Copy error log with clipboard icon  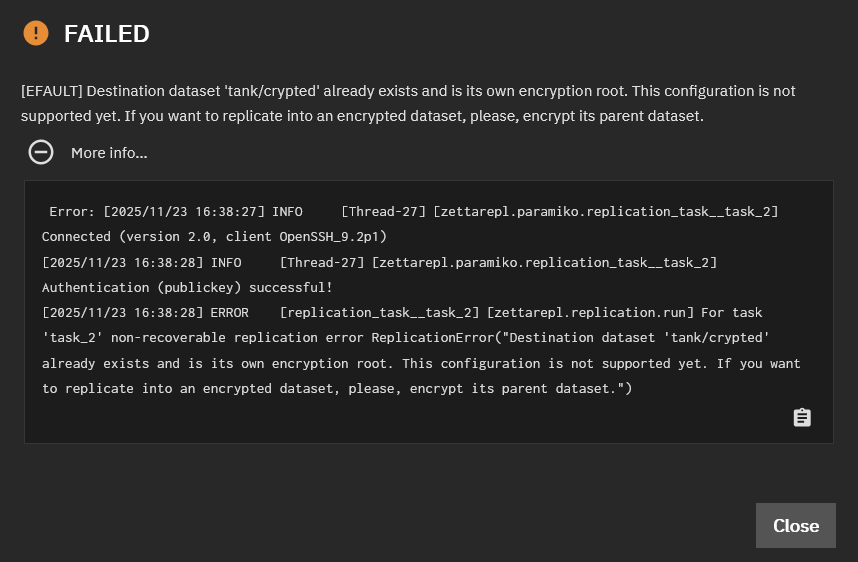pos(802,418)
